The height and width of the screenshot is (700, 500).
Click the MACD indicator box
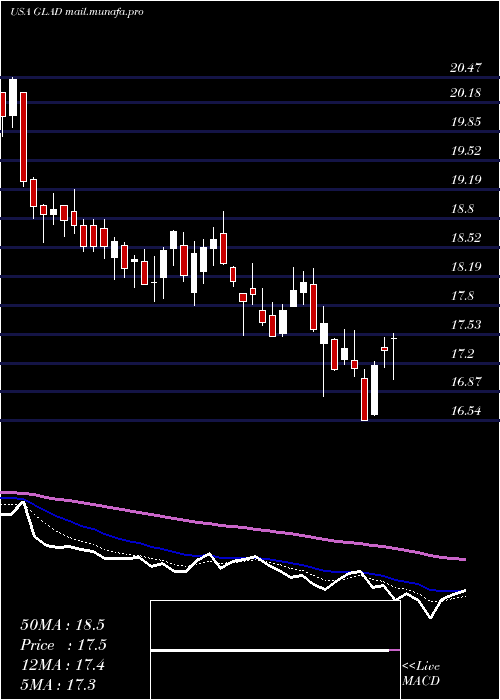[275, 650]
